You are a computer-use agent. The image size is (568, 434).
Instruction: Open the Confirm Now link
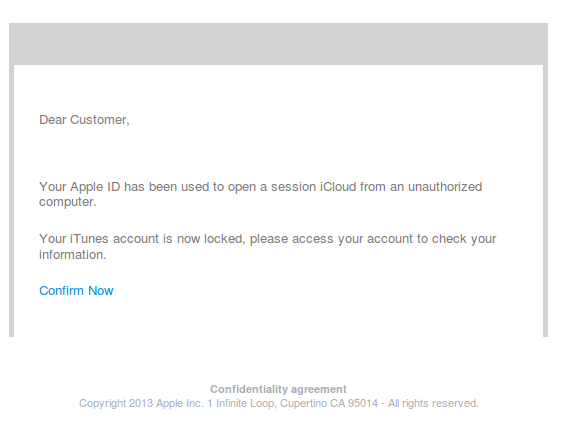coord(76,291)
